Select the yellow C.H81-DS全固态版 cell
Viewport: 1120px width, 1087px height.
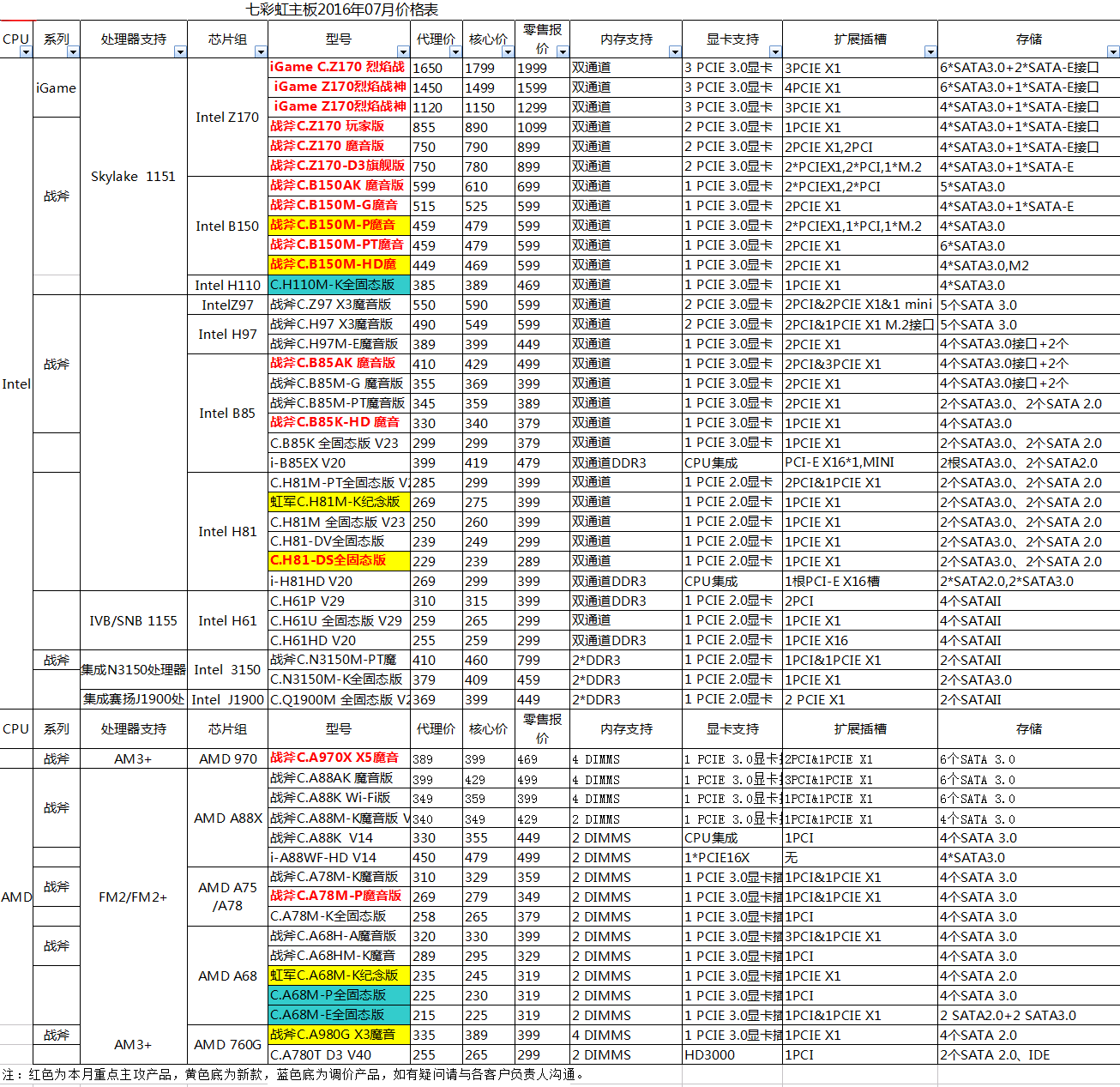point(339,561)
